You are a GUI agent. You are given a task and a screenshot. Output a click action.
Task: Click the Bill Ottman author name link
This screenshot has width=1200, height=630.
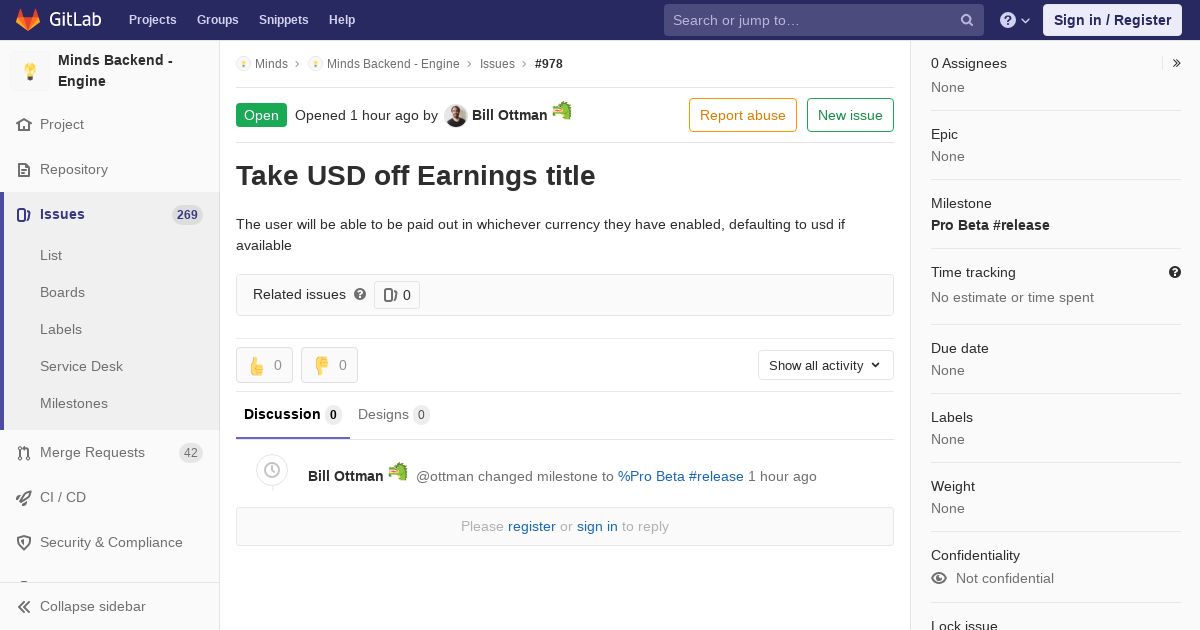tap(510, 115)
